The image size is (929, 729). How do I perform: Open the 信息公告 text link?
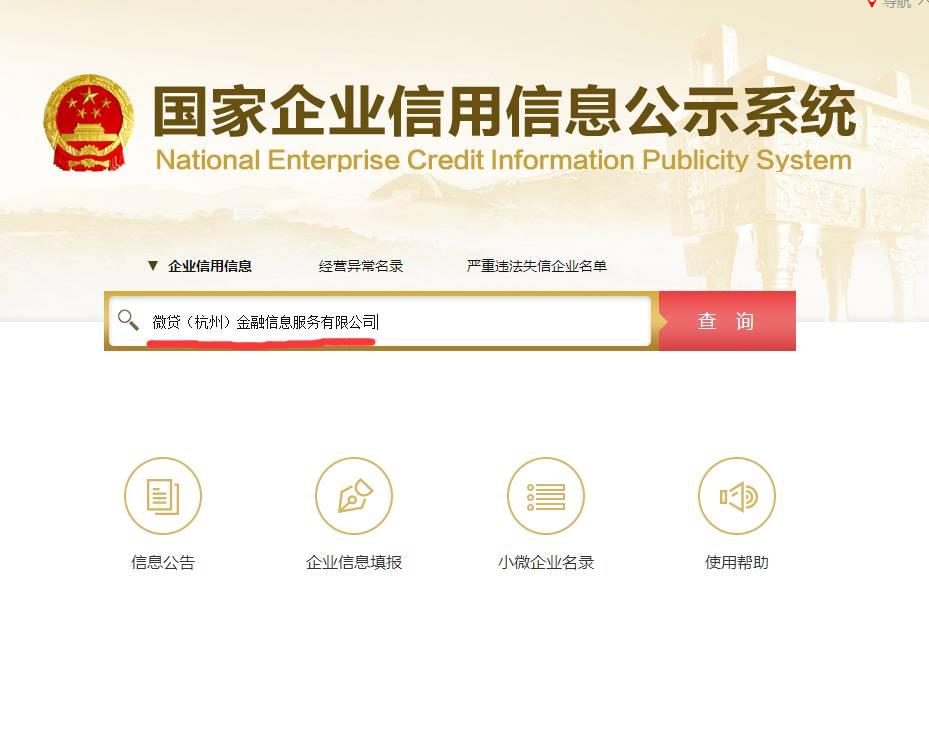(x=163, y=562)
